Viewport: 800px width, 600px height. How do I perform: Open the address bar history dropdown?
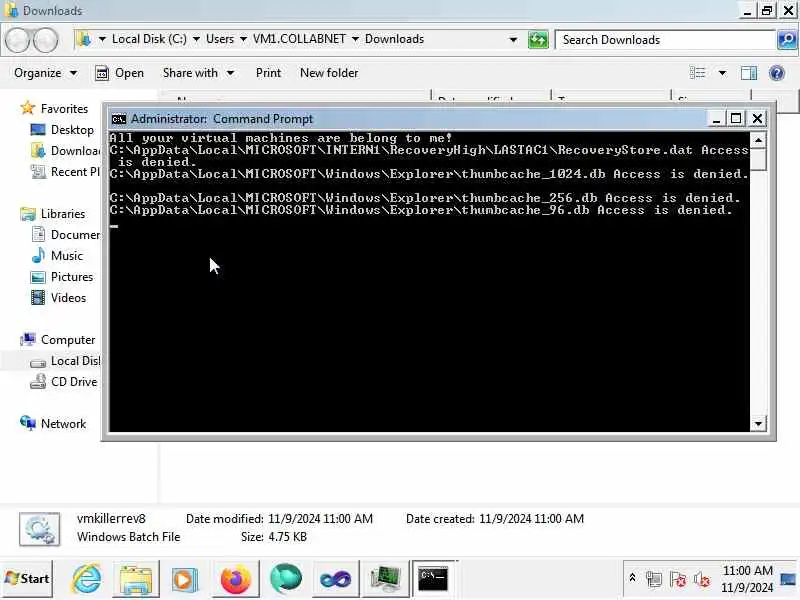coord(513,39)
